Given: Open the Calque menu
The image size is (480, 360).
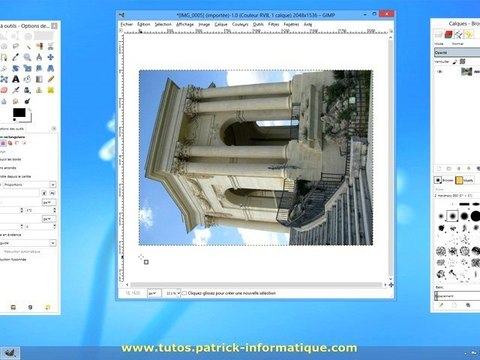Looking at the screenshot, I should (221, 24).
